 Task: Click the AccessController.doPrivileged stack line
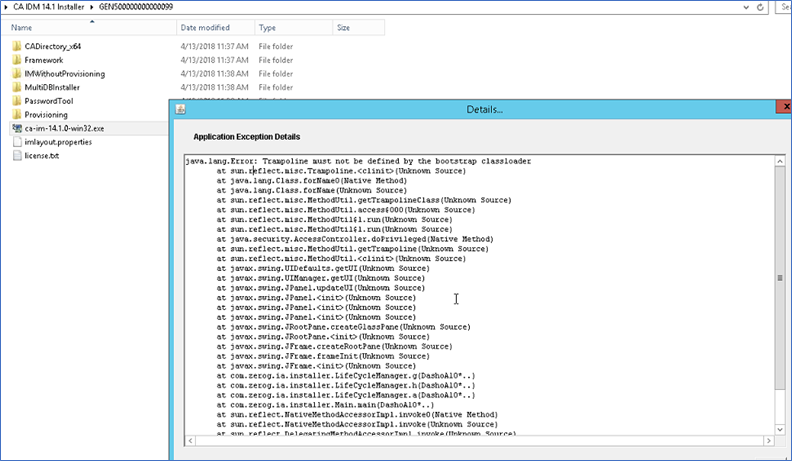355,239
